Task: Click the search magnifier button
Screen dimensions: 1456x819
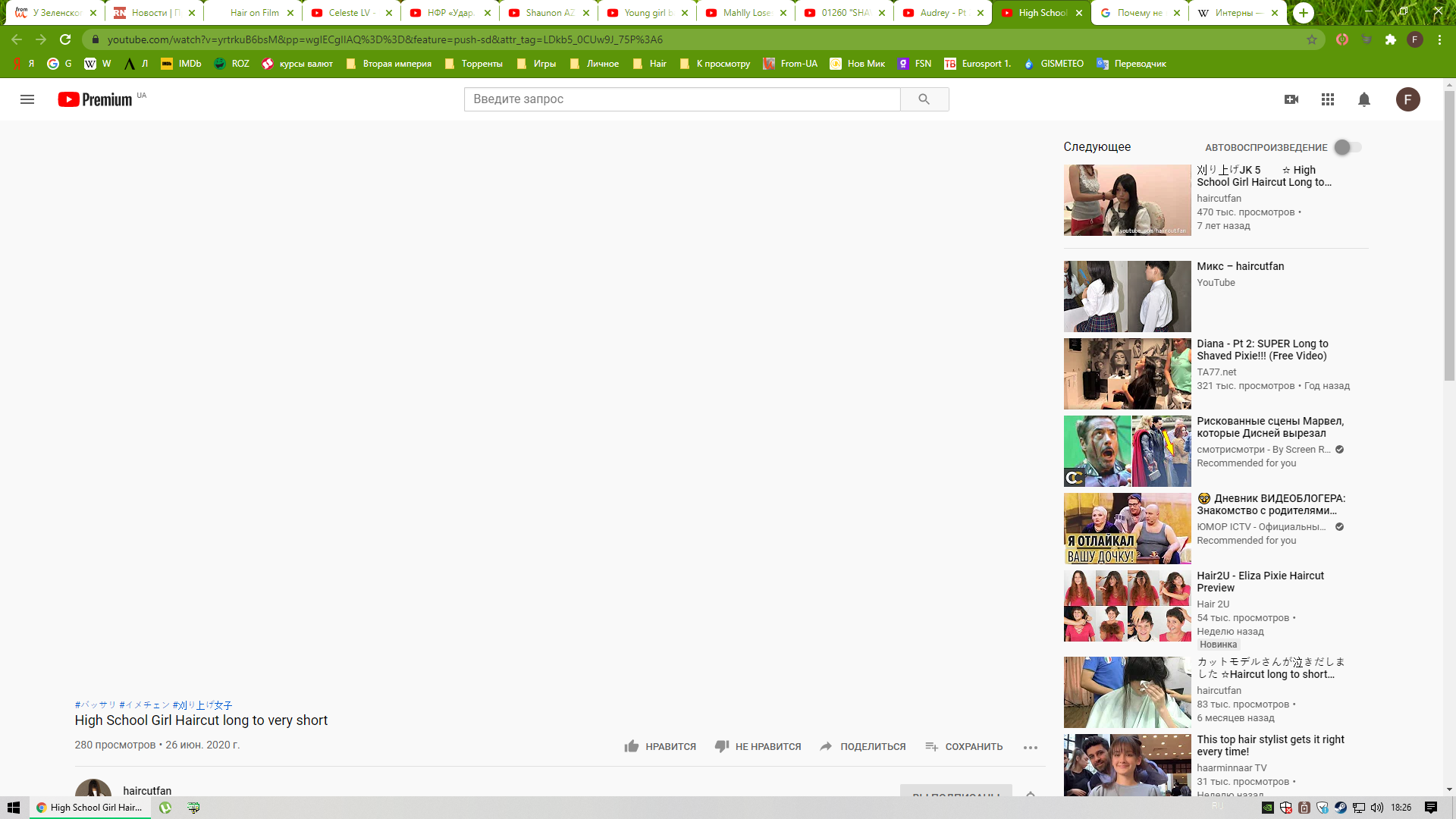Action: tap(924, 99)
